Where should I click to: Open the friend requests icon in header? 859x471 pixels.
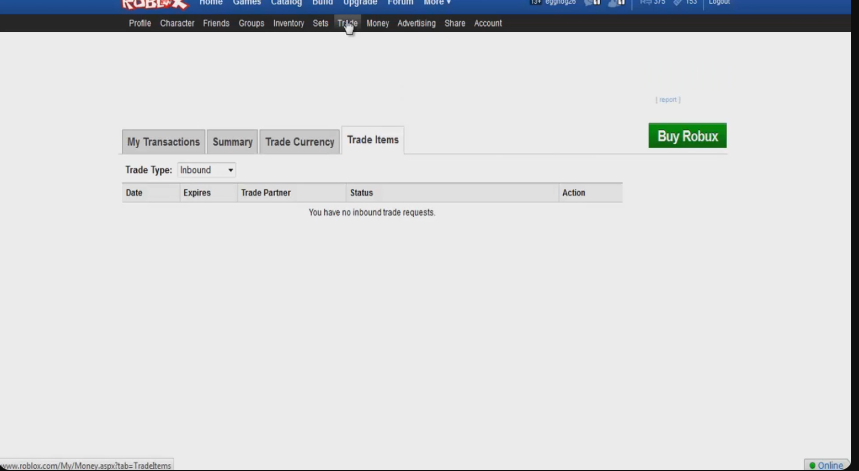(616, 4)
